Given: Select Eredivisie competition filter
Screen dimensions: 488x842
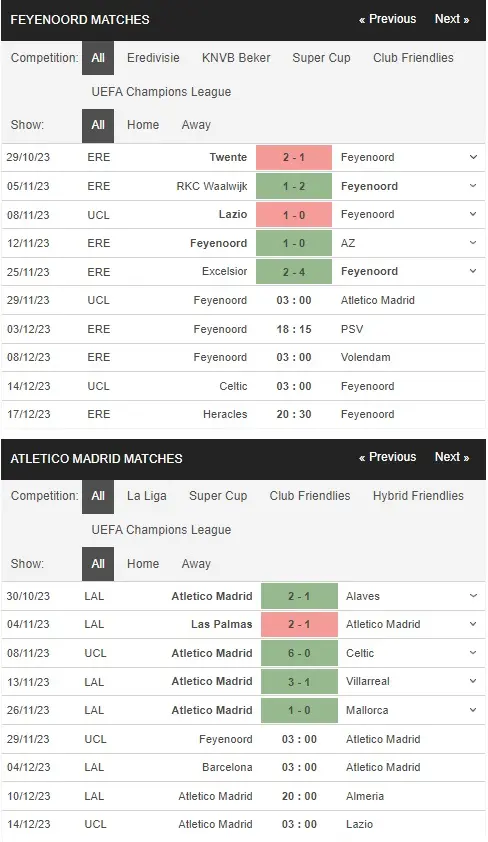Looking at the screenshot, I should (153, 58).
